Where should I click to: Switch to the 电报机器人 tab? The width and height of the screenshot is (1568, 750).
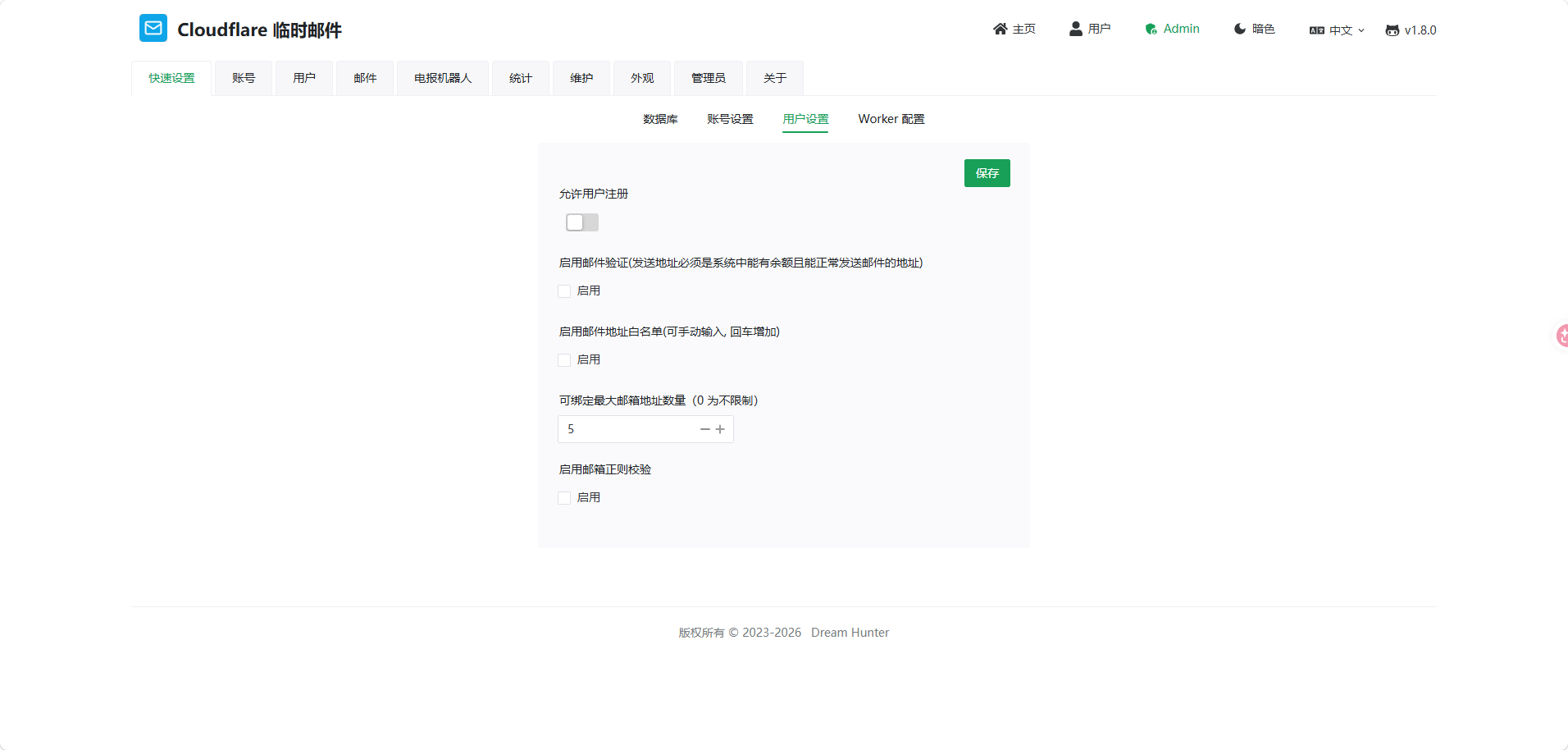(443, 78)
